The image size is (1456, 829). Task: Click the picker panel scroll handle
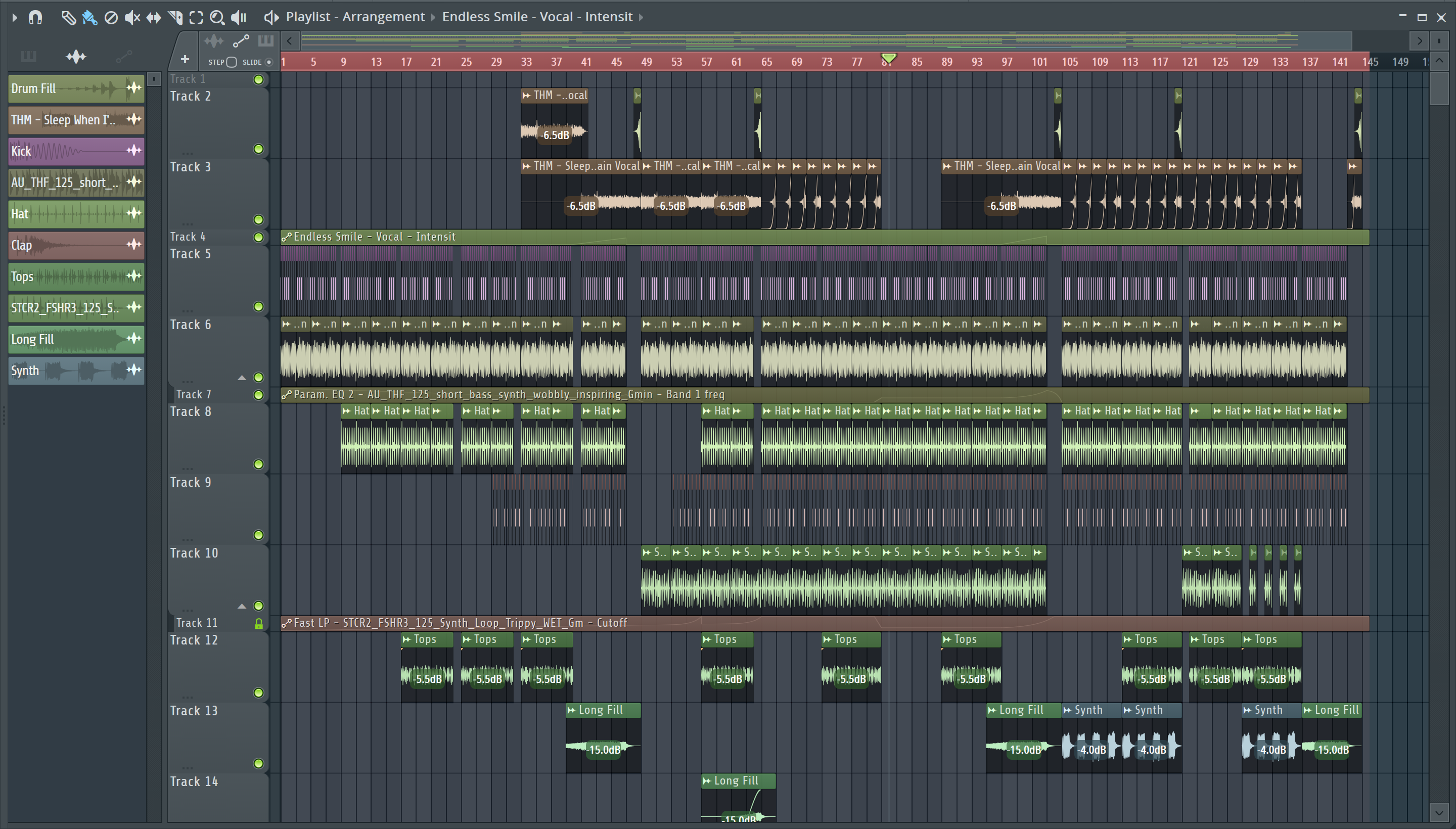(154, 78)
